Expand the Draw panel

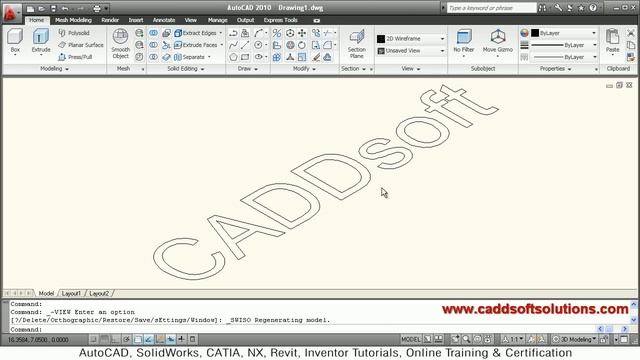[248, 69]
